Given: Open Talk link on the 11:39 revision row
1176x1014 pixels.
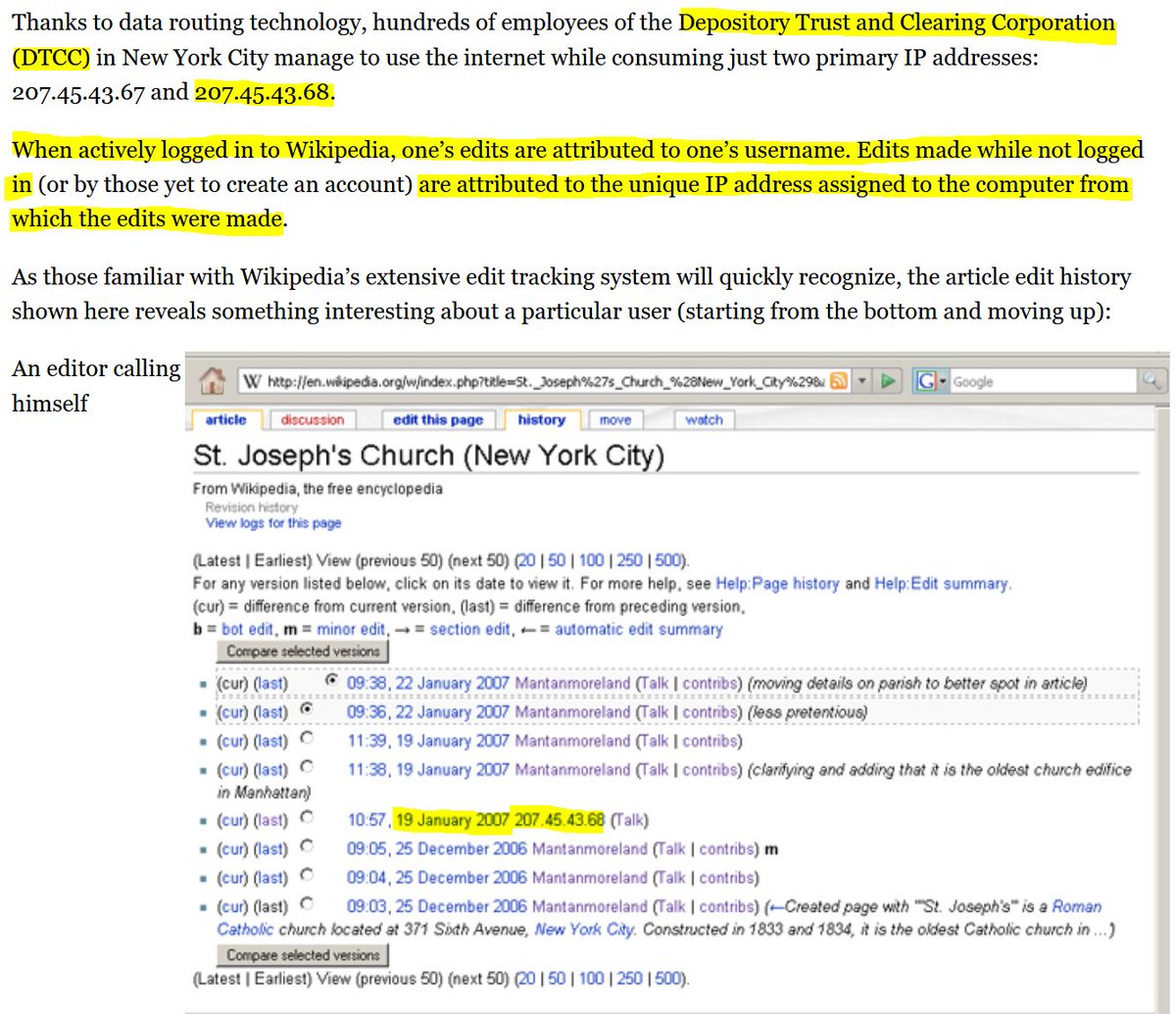Looking at the screenshot, I should 655,742.
